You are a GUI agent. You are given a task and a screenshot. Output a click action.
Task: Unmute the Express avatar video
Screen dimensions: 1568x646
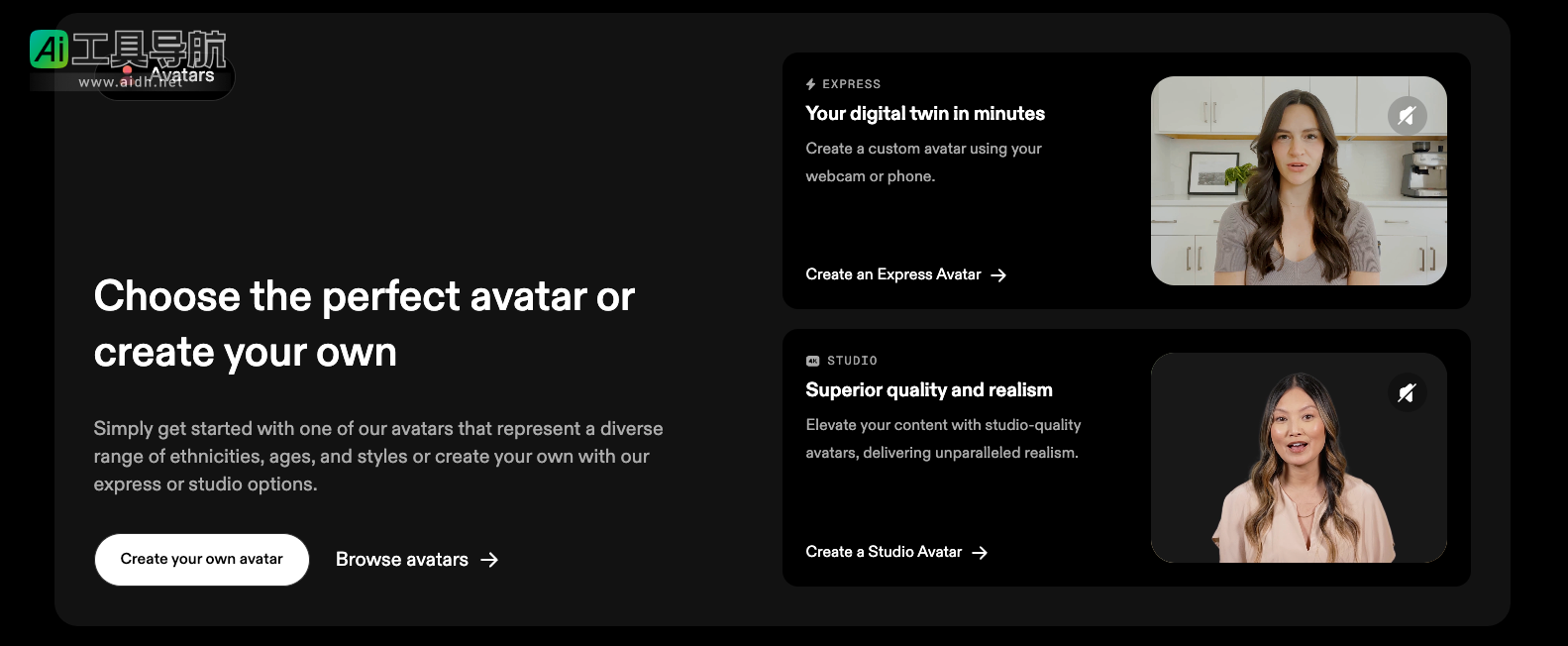[x=1407, y=116]
